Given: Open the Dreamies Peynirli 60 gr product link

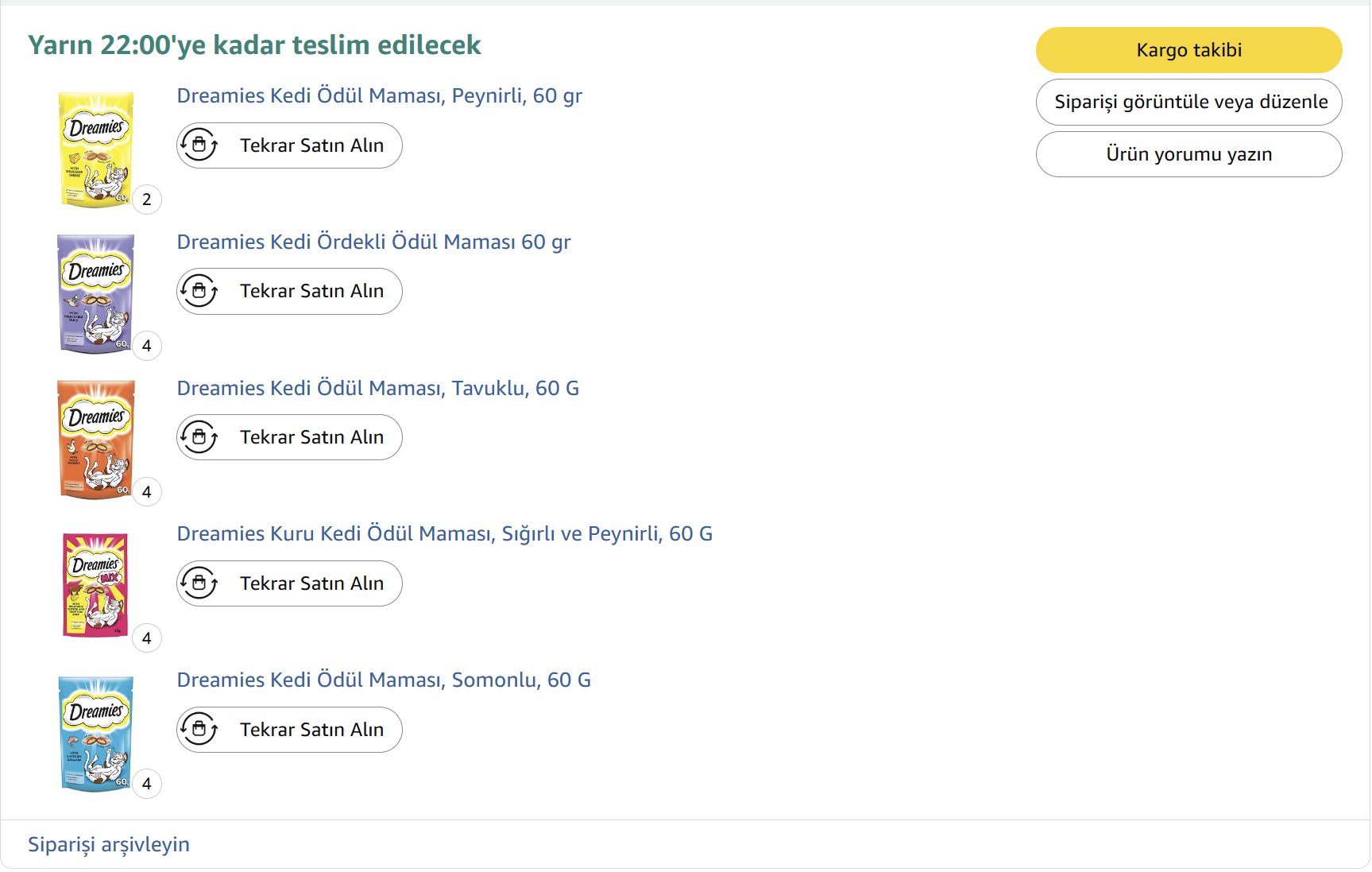Looking at the screenshot, I should [x=379, y=96].
